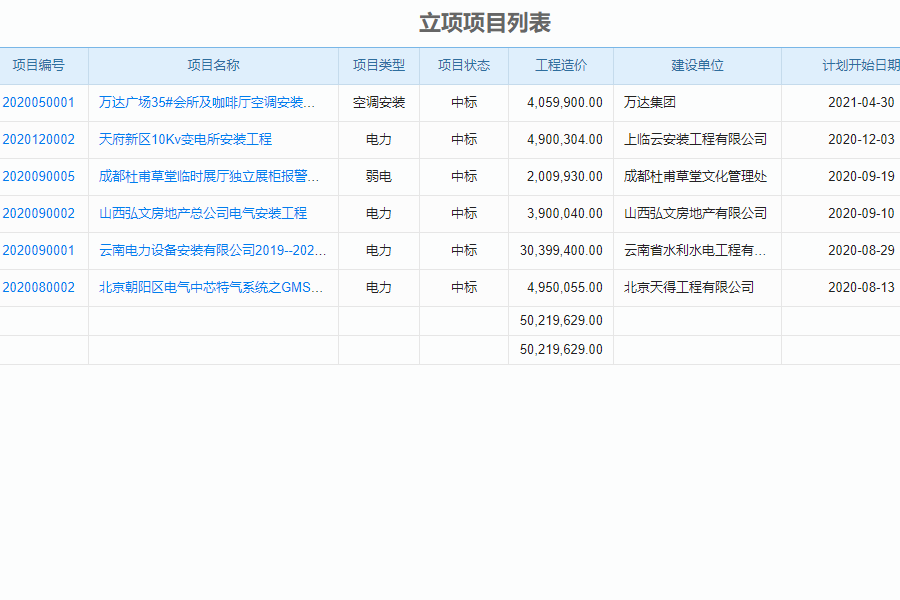Open project number 2020050001 link
The height and width of the screenshot is (600, 900).
pos(38,103)
